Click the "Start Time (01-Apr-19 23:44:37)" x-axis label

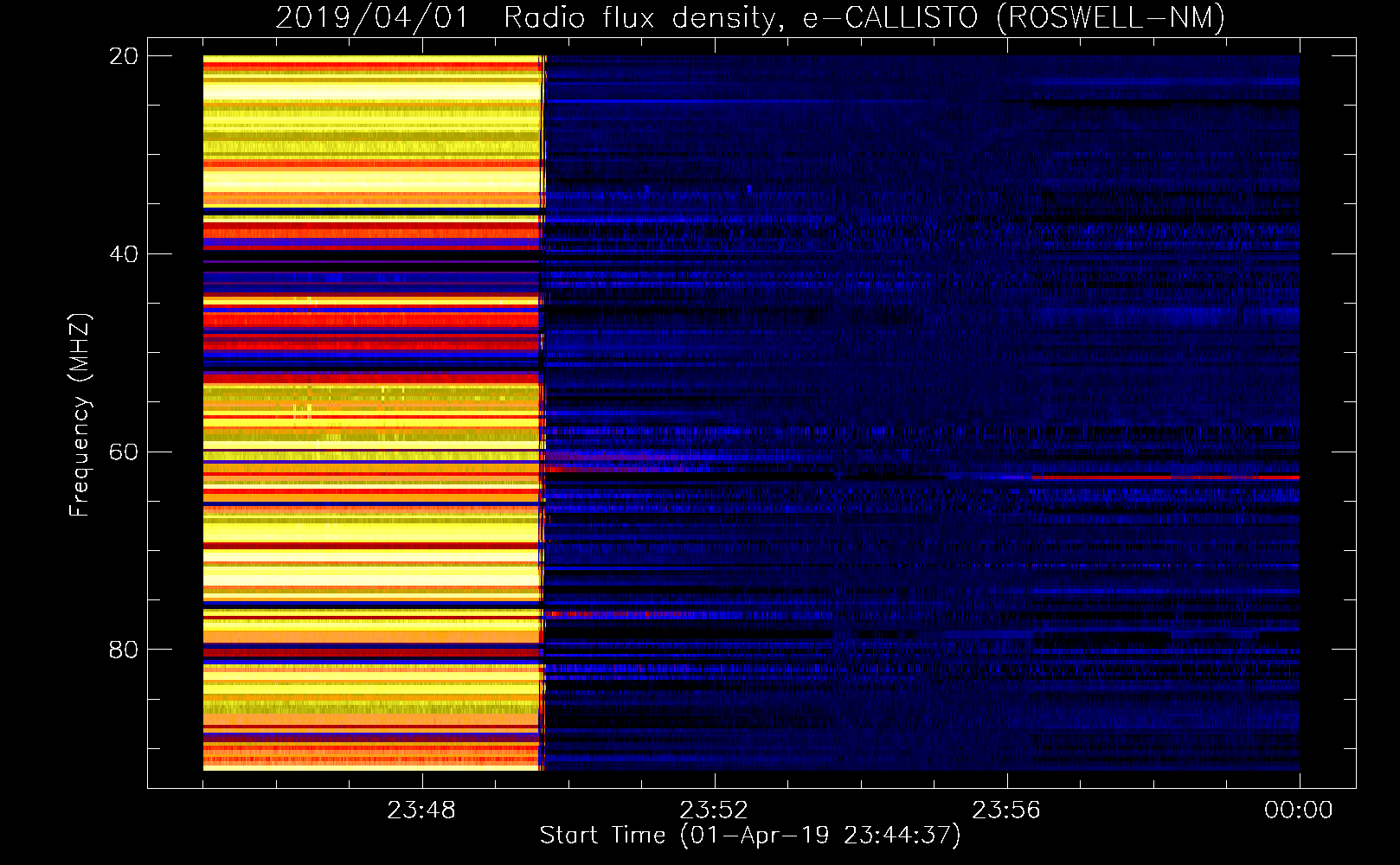point(750,836)
